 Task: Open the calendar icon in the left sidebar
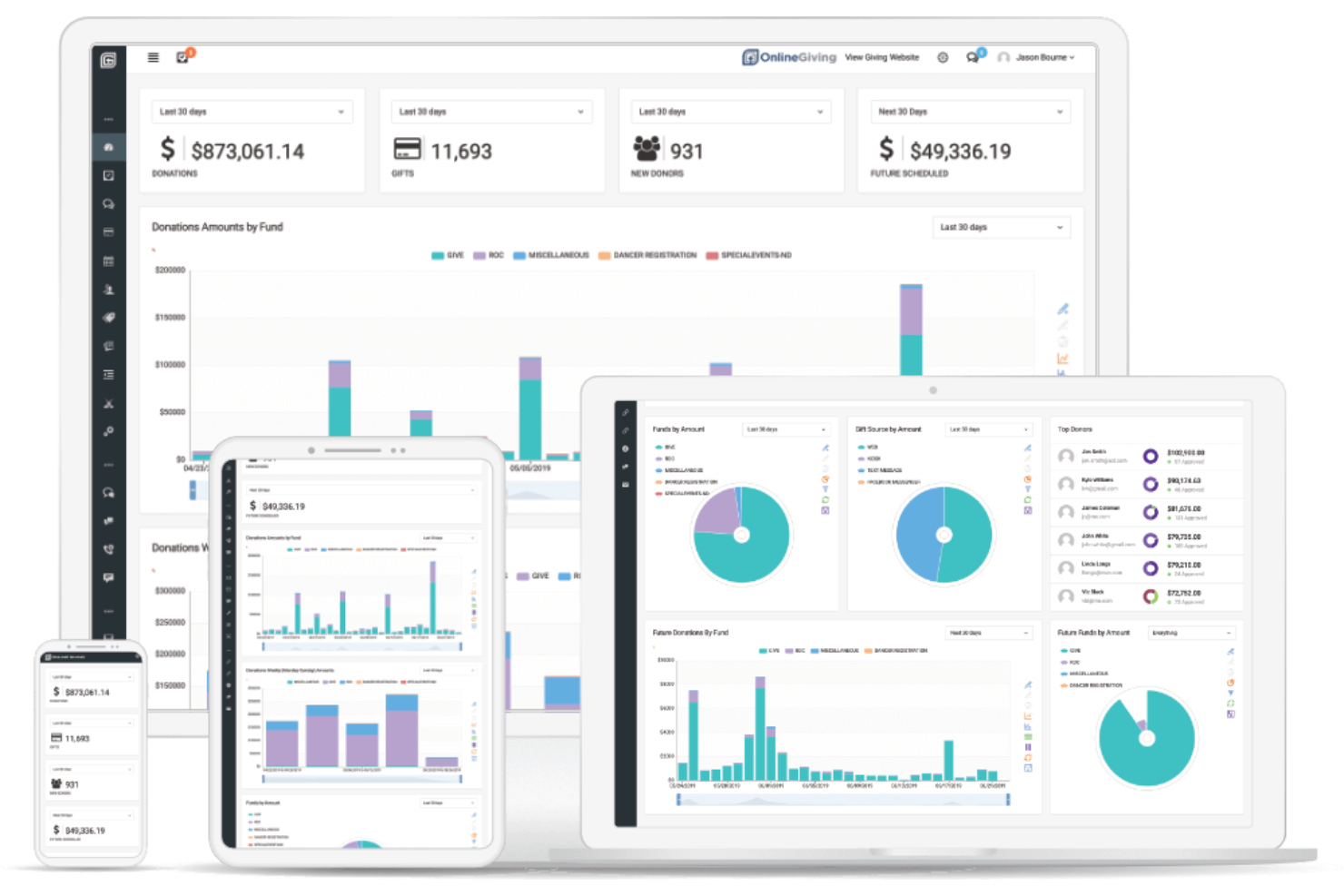tap(109, 261)
